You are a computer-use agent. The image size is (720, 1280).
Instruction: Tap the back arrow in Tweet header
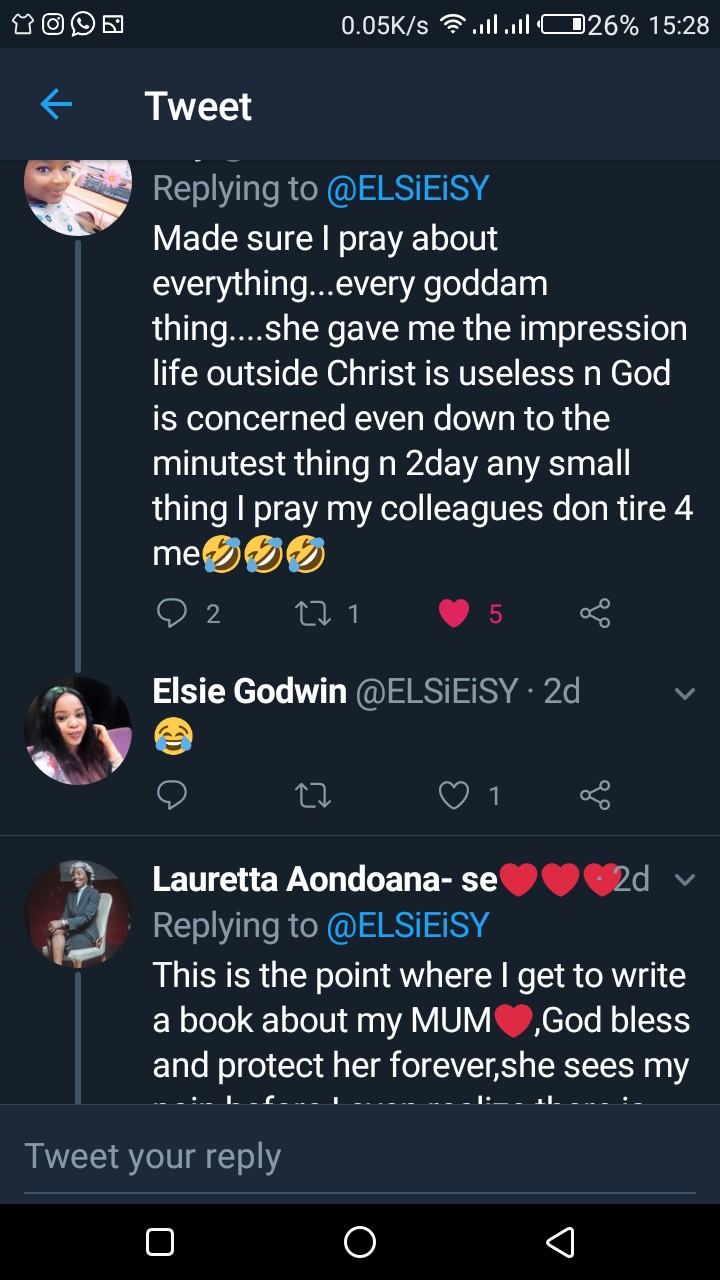(x=56, y=104)
